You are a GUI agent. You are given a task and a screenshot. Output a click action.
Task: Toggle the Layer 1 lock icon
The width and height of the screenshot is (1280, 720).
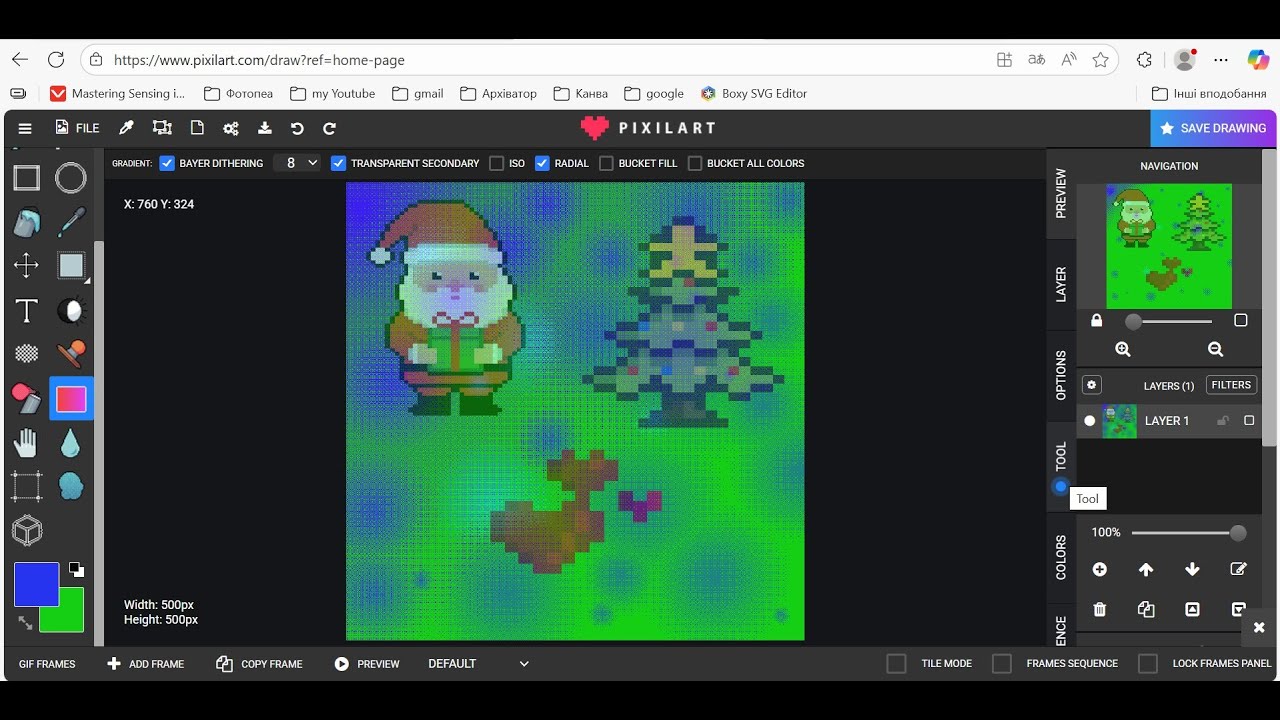[x=1222, y=421]
